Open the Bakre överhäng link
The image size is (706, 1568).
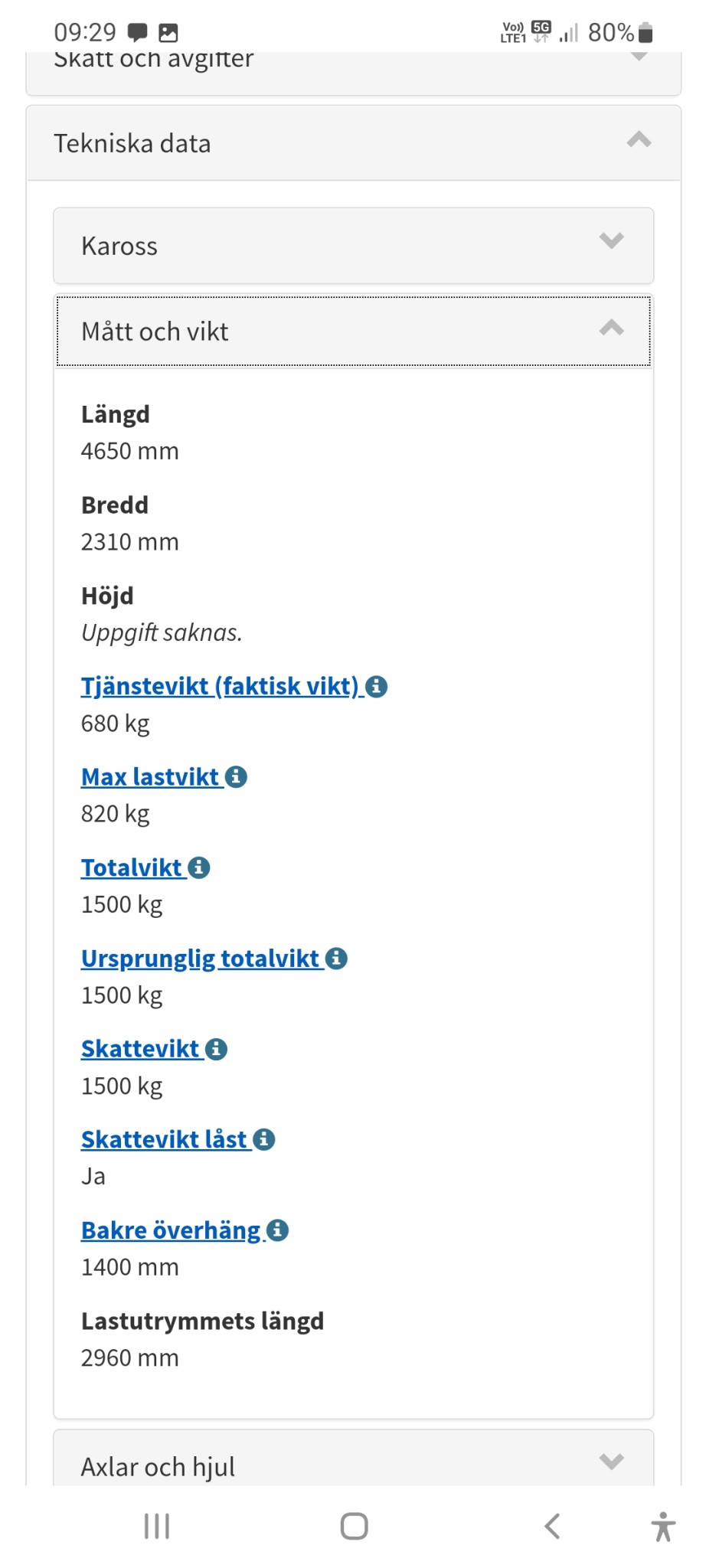[171, 1230]
